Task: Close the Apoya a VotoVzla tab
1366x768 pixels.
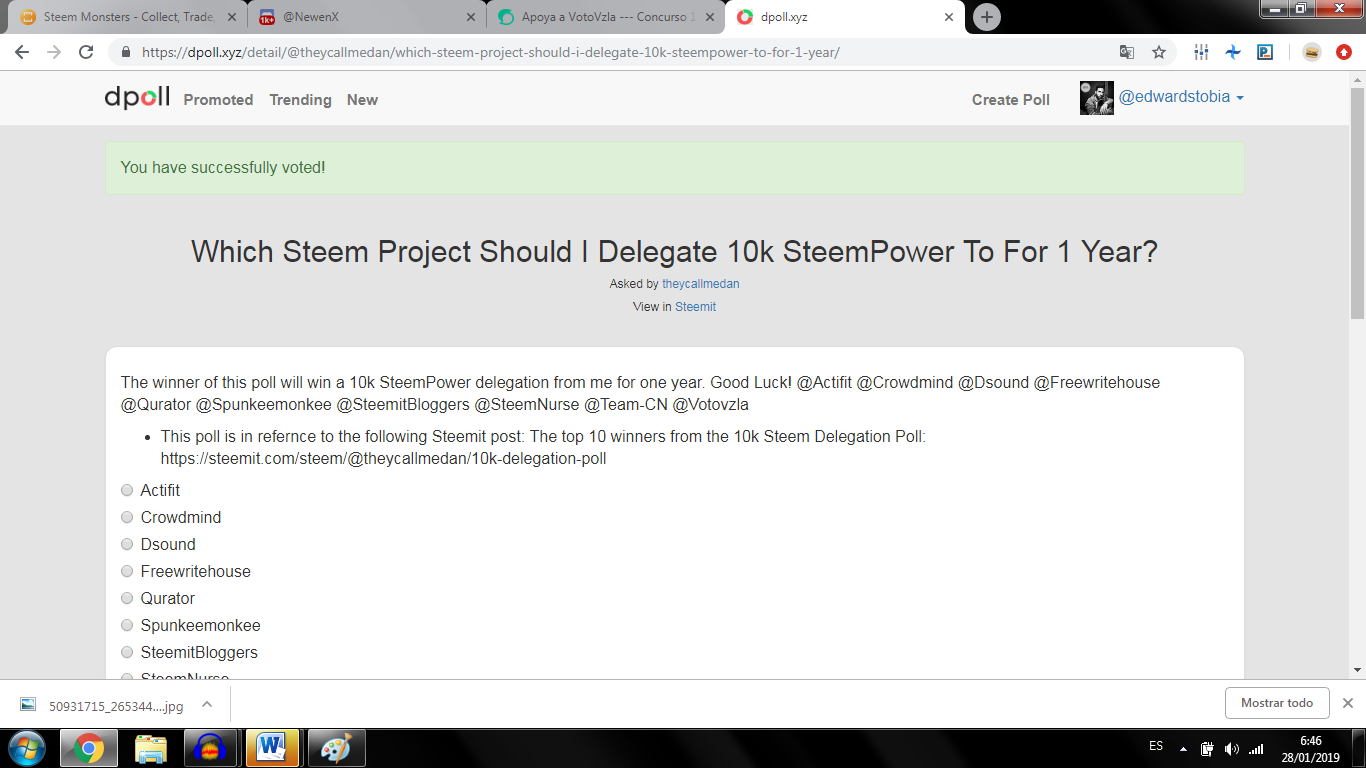Action: point(710,17)
